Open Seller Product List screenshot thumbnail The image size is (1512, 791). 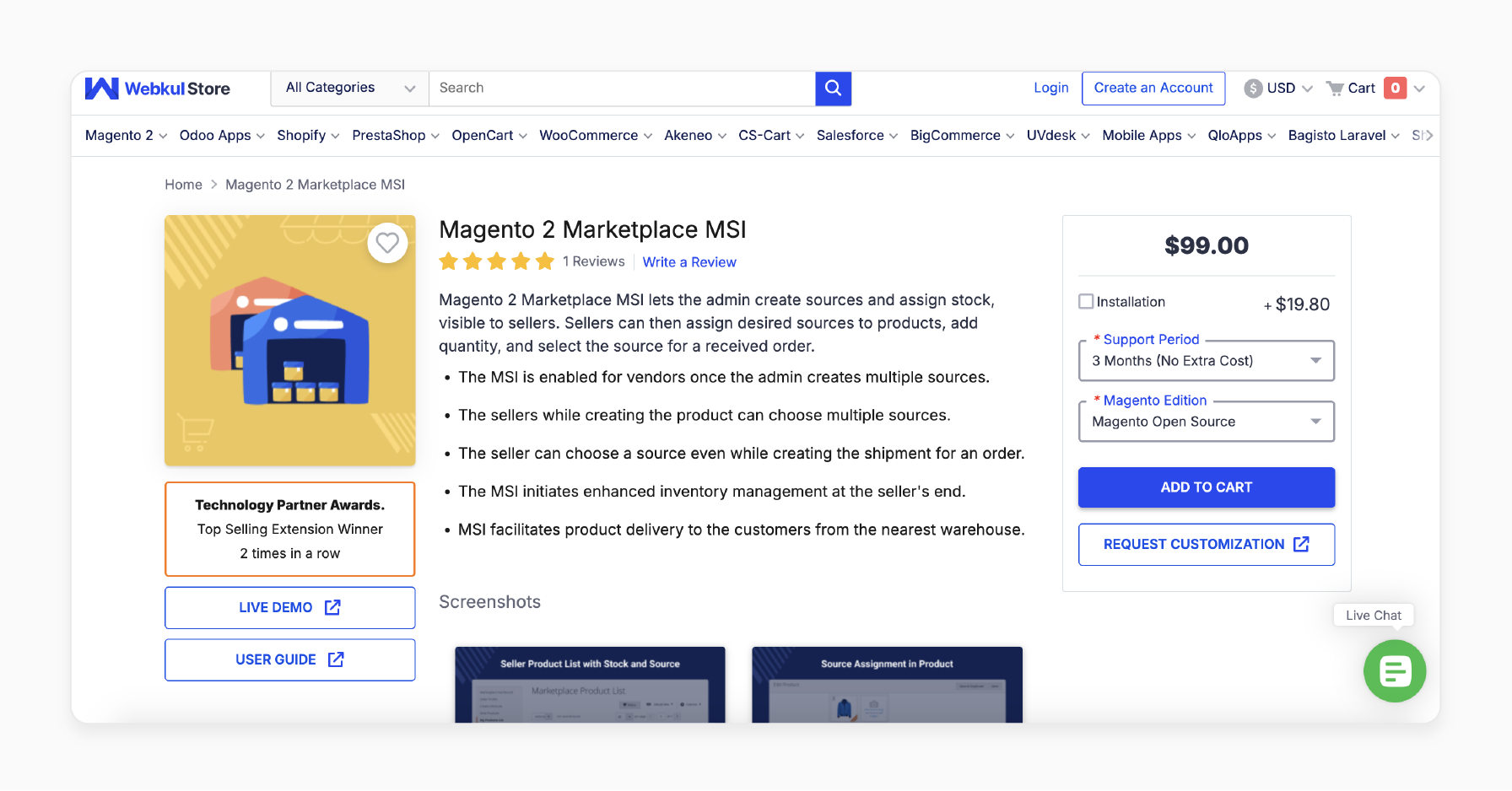coord(590,685)
